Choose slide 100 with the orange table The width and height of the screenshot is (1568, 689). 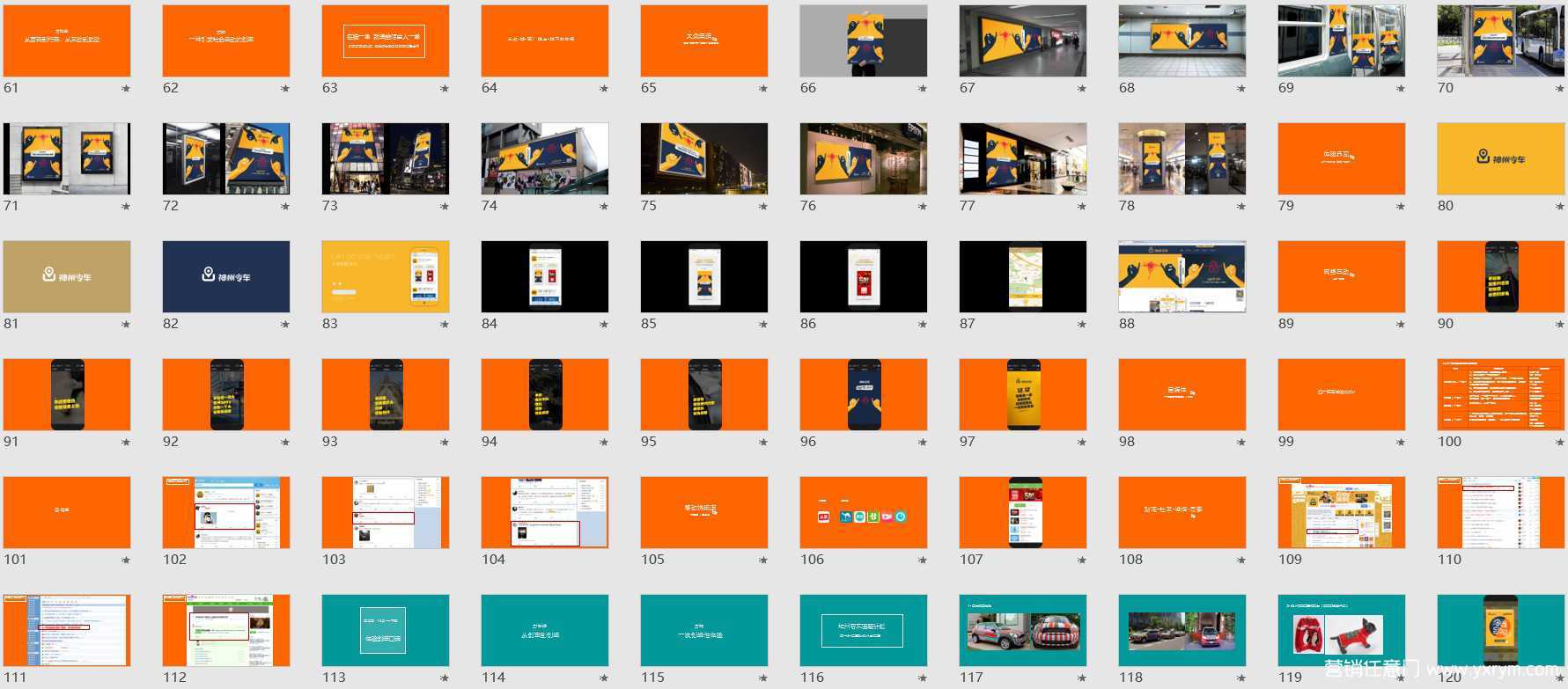coord(1500,394)
